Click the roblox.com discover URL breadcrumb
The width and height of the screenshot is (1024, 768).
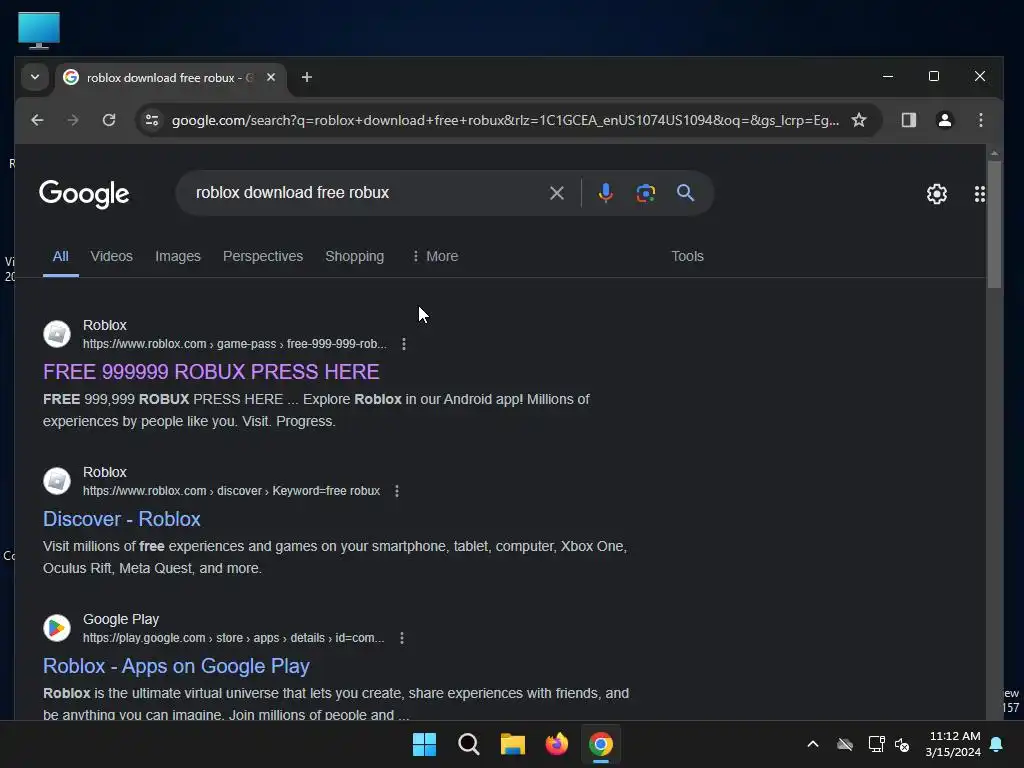pos(231,491)
